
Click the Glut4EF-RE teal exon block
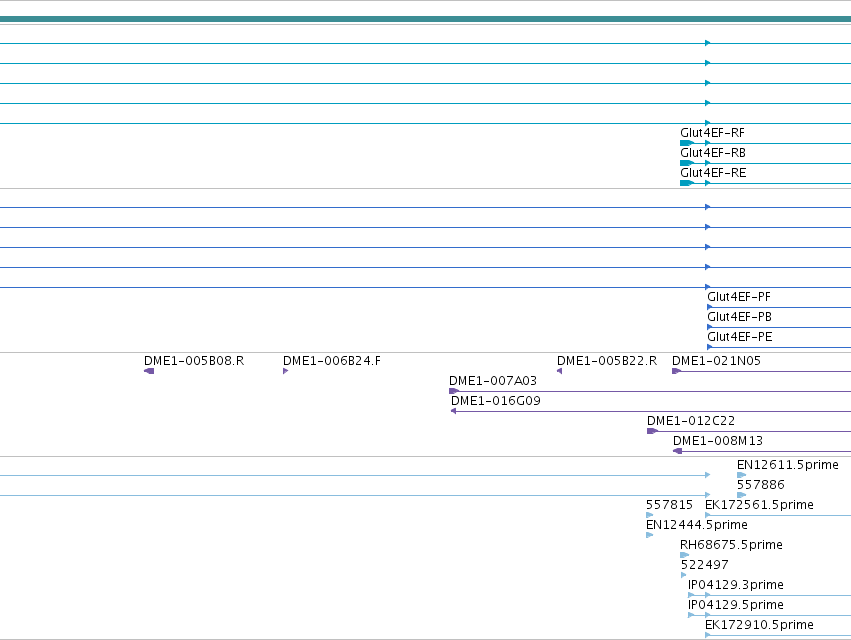click(x=687, y=183)
